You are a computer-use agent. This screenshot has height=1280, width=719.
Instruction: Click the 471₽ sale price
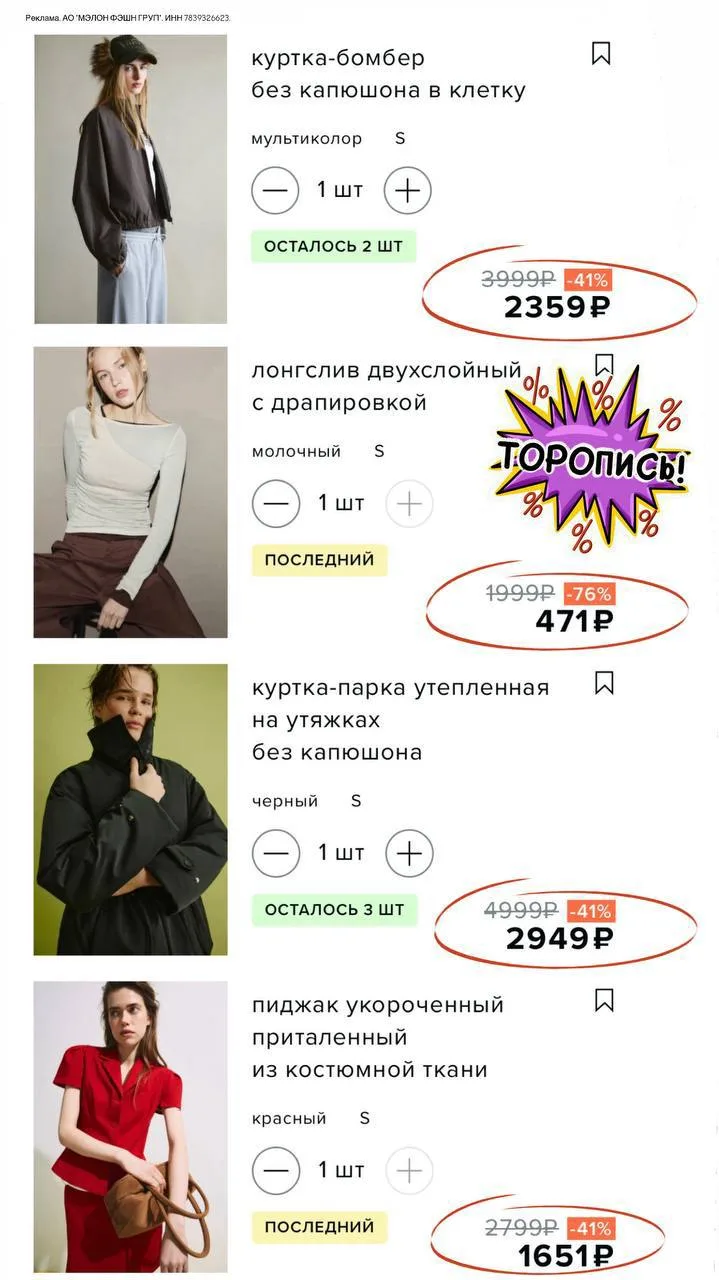(574, 621)
